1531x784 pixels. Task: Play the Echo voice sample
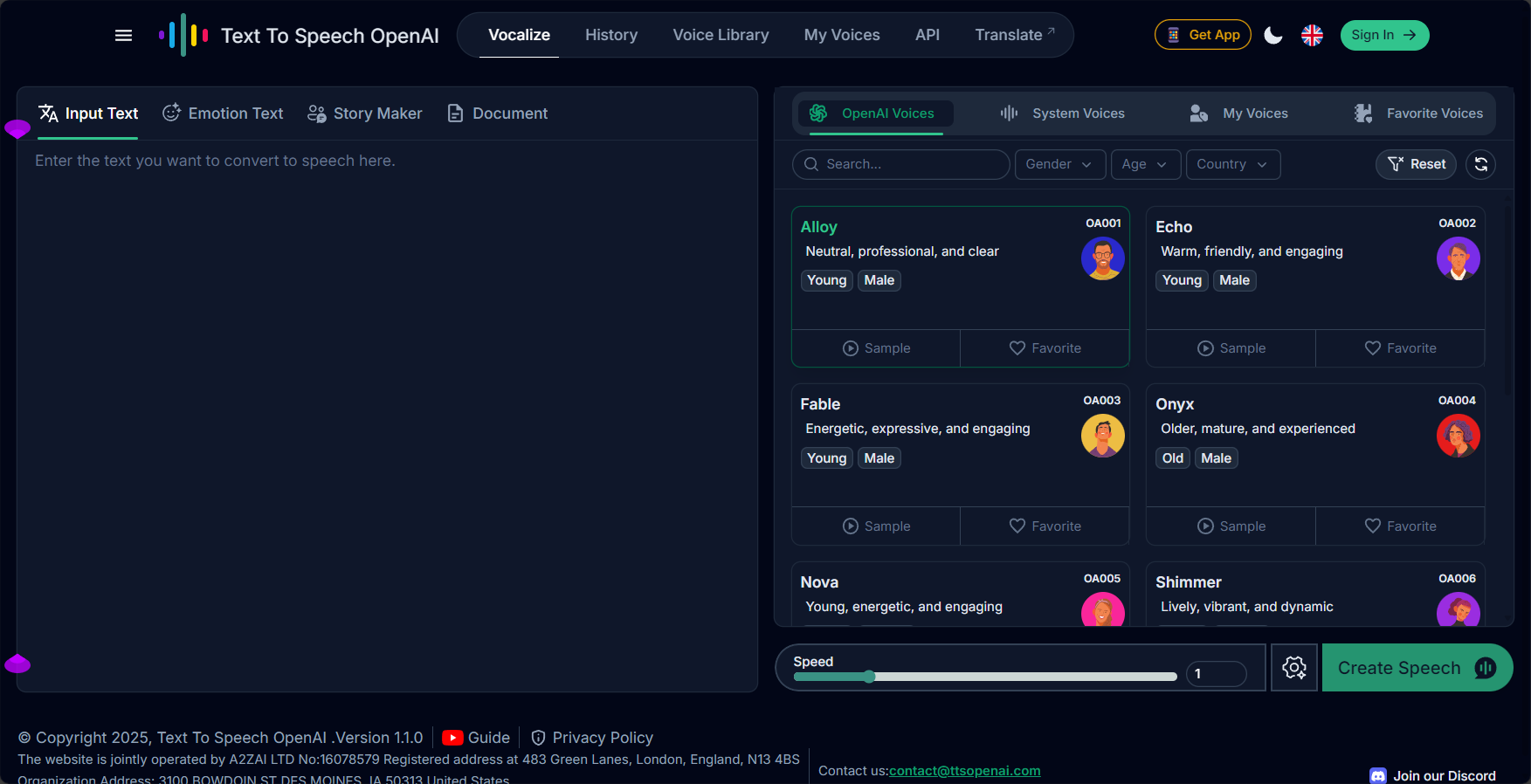coord(1231,348)
